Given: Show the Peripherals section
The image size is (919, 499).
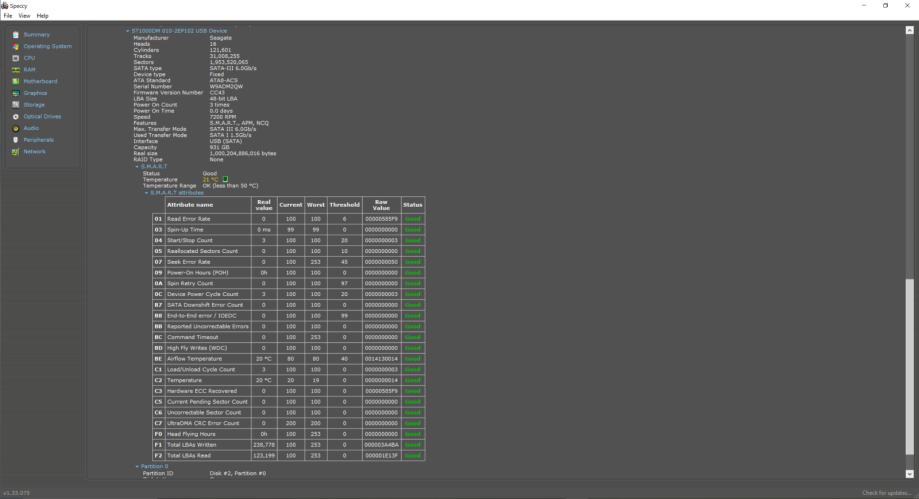Looking at the screenshot, I should pos(39,140).
